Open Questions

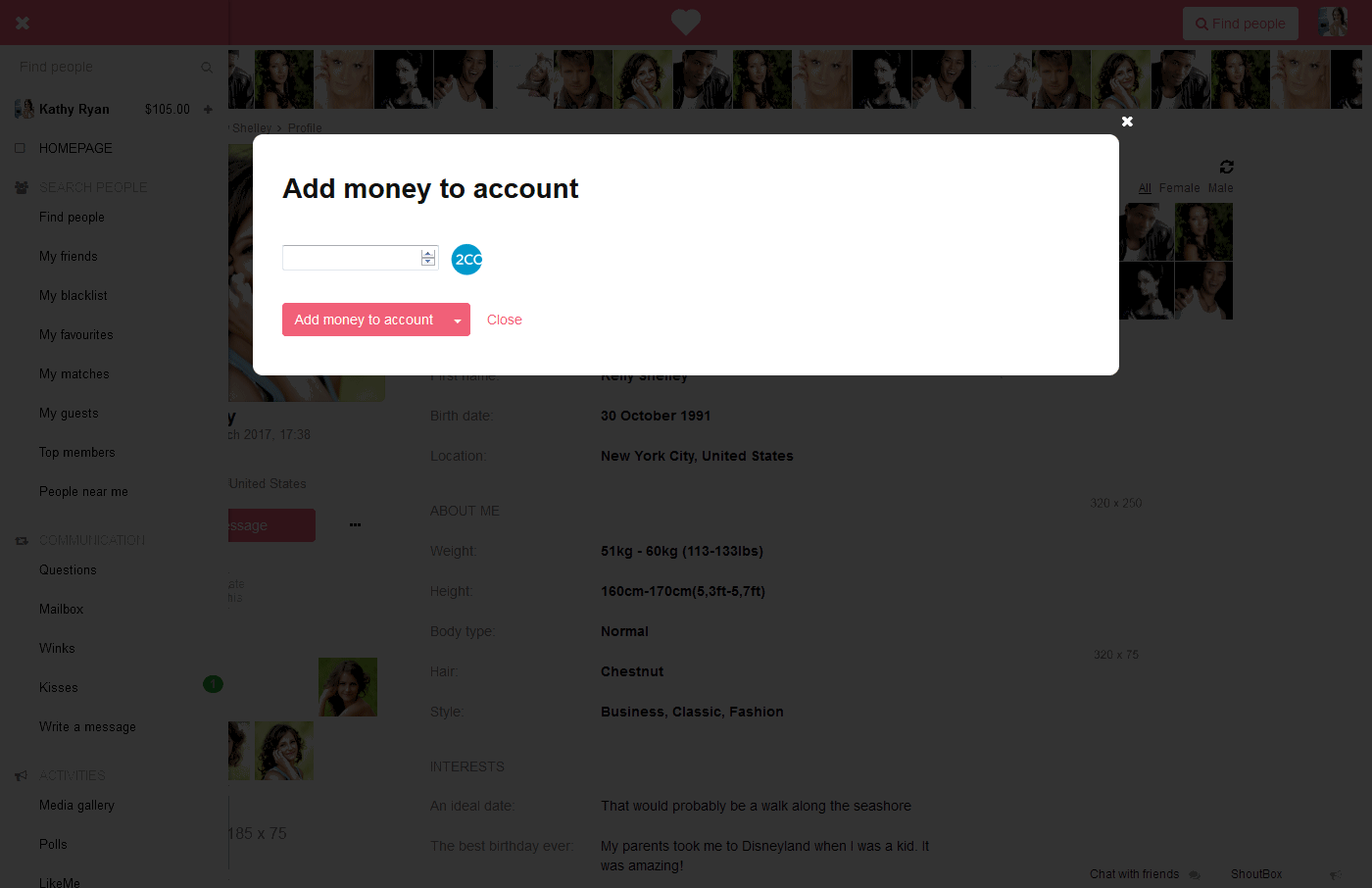click(x=68, y=569)
